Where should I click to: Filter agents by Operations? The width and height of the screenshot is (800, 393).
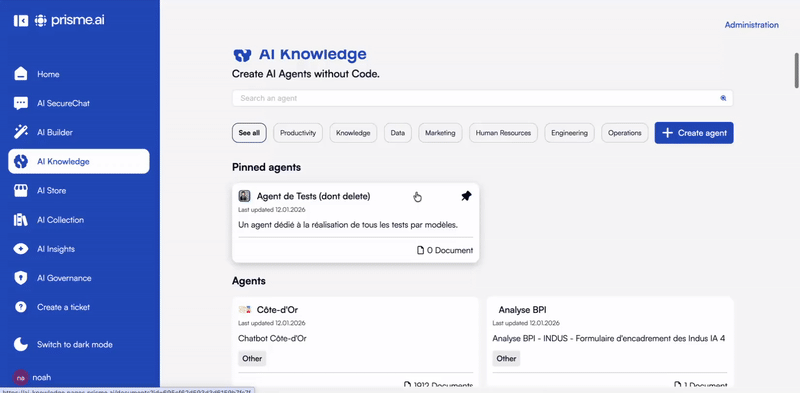pos(624,133)
